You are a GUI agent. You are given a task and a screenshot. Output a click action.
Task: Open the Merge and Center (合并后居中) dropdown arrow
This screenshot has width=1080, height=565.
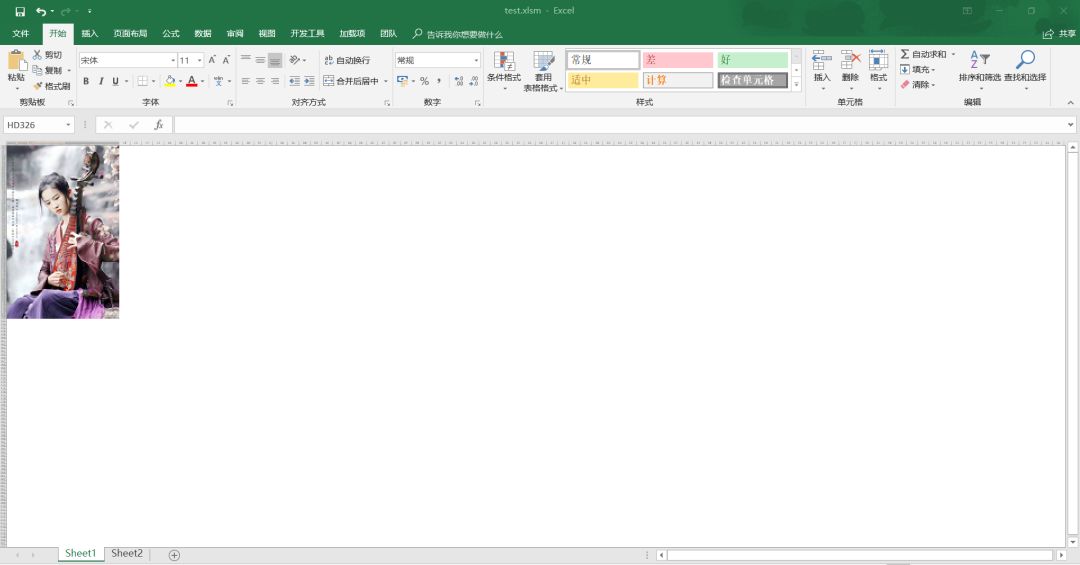[x=386, y=81]
